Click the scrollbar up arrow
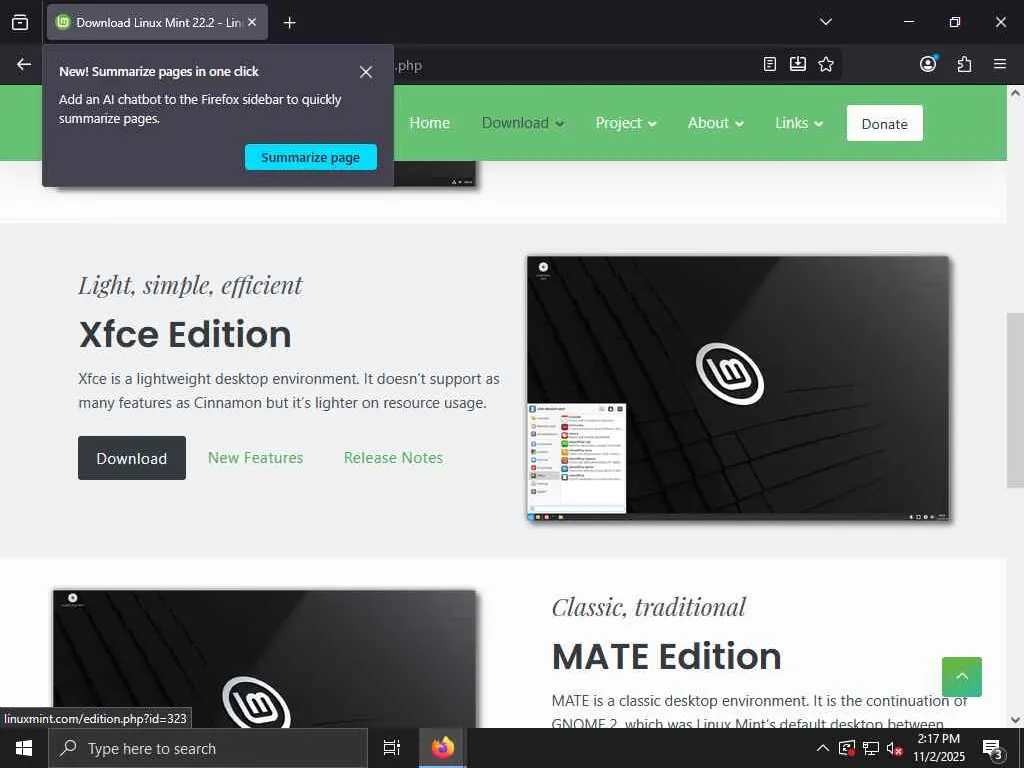This screenshot has width=1024, height=768. [x=1015, y=93]
